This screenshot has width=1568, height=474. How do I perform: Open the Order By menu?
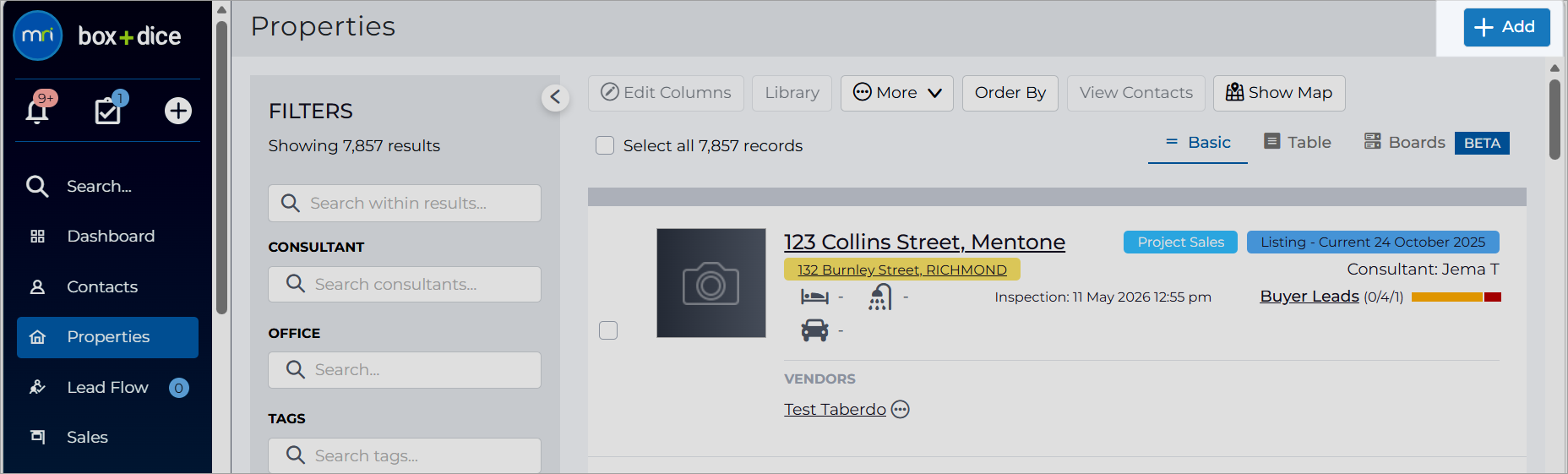(x=1010, y=93)
